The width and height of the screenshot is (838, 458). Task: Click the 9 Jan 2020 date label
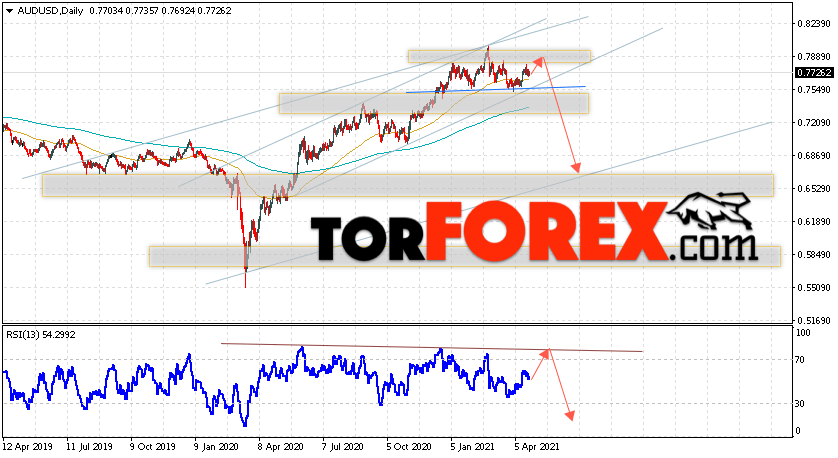216,446
